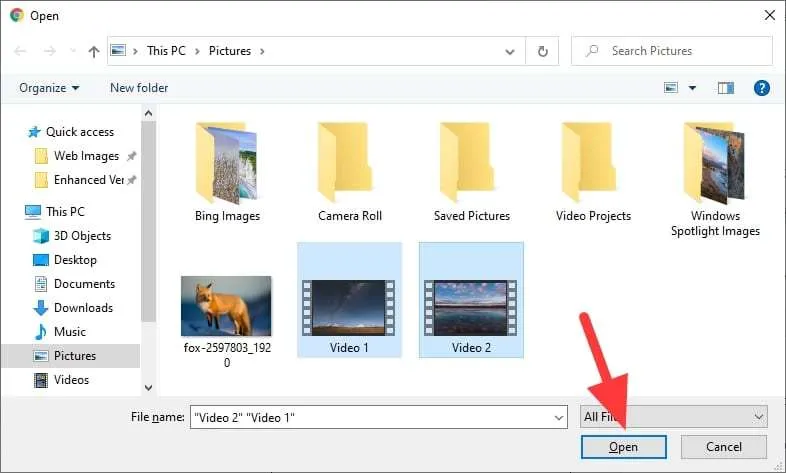The image size is (786, 473).
Task: Open Web Images pinned folder
Action: coord(86,156)
